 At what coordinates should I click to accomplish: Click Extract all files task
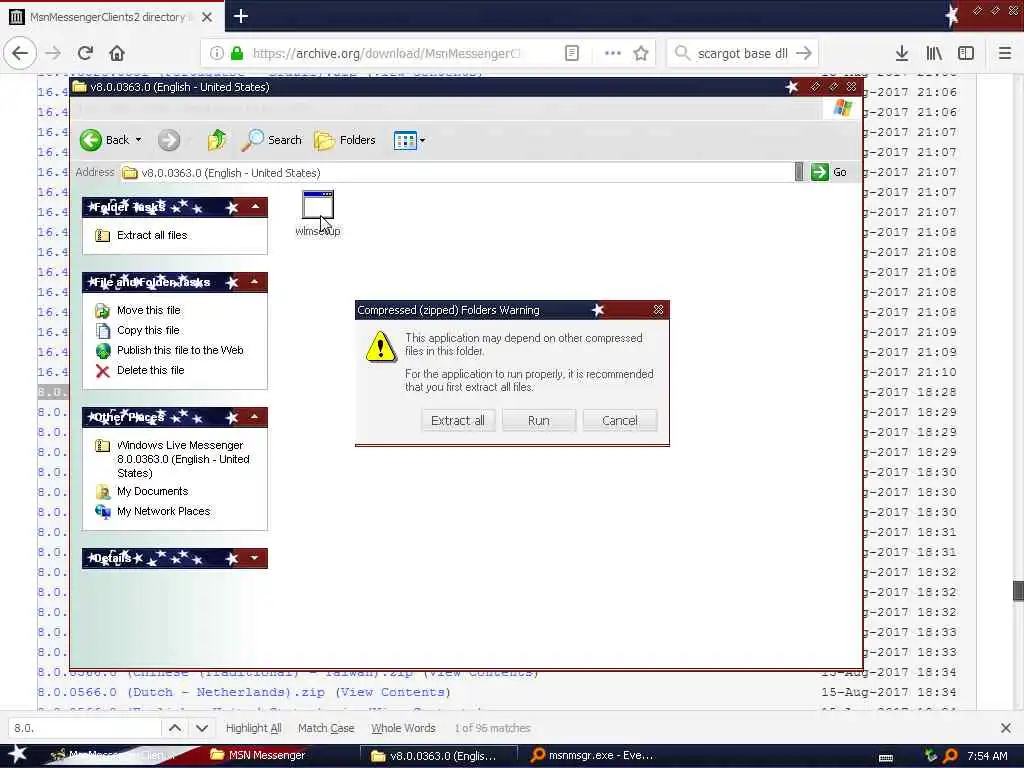152,235
